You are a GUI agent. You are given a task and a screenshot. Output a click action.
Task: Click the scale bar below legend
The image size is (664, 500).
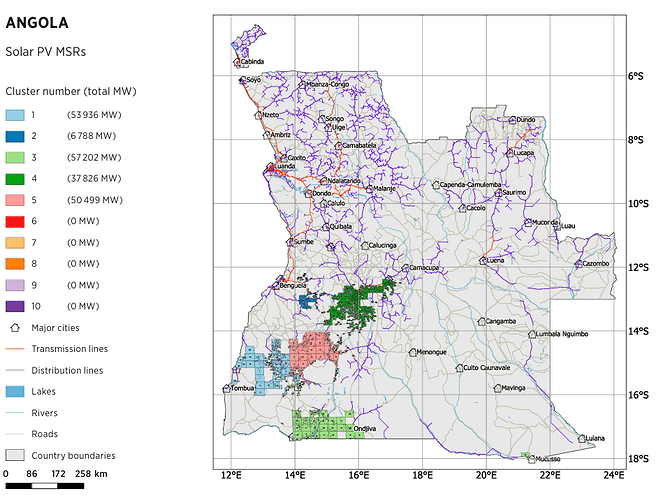pyautogui.click(x=57, y=485)
